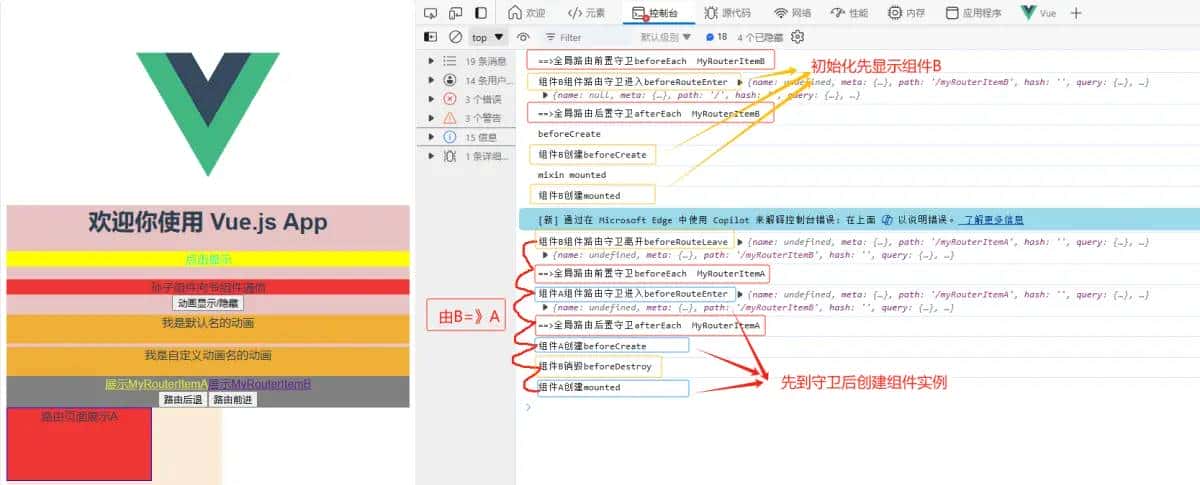This screenshot has width=1200, height=485.
Task: Click the 点击显示 yellow bar
Action: point(208,260)
